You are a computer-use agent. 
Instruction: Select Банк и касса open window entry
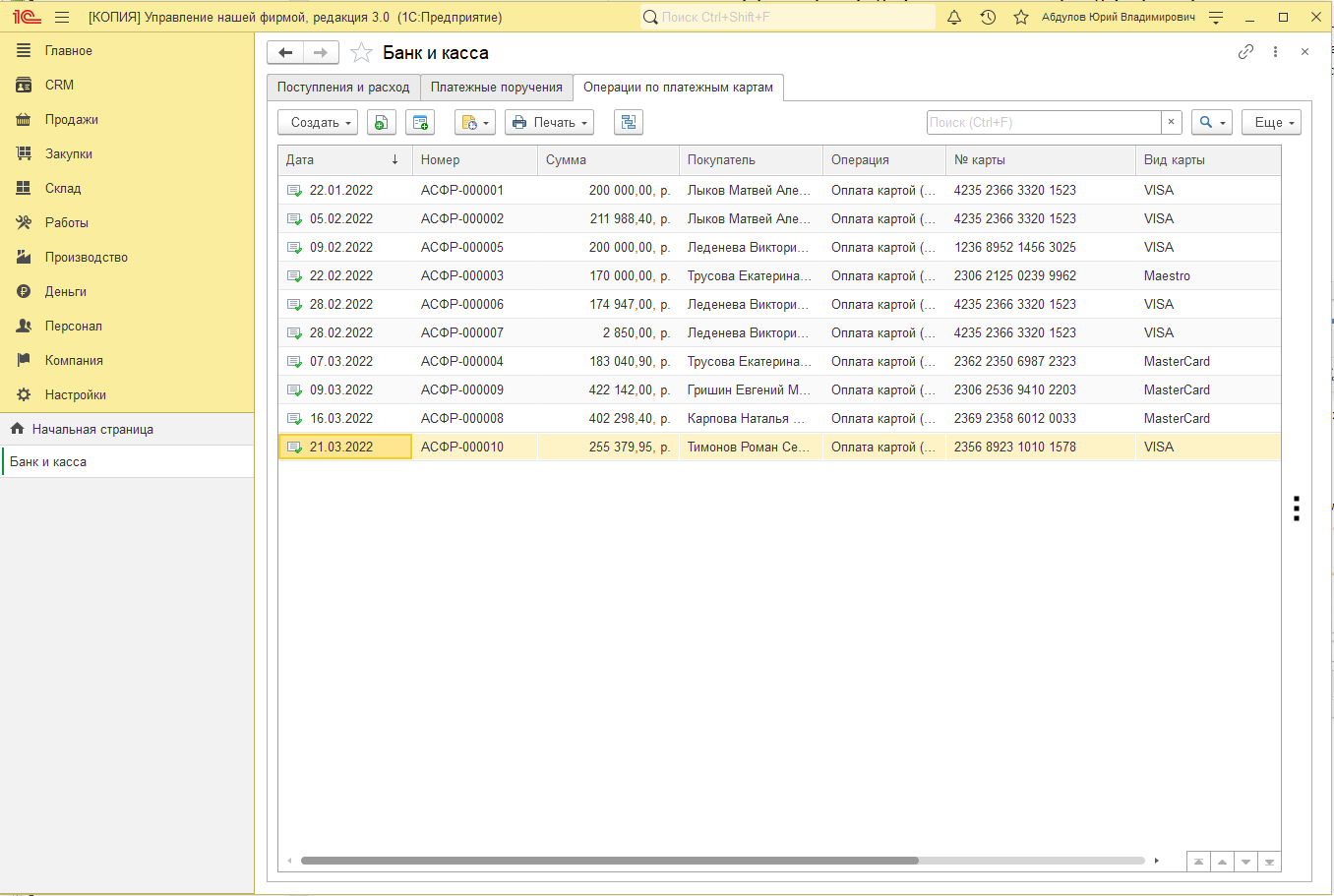pyautogui.click(x=127, y=461)
